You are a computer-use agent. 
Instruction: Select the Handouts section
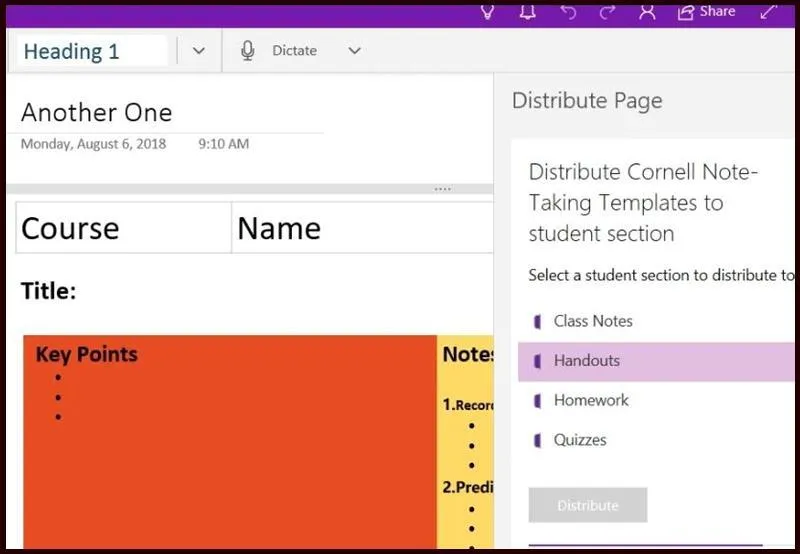[x=656, y=362]
